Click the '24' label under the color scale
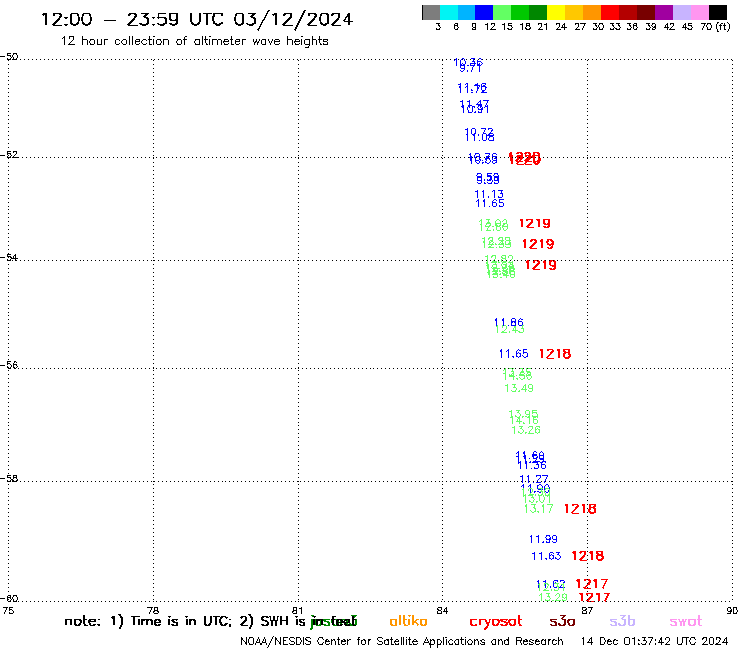Screen dimensions: 740x650 (561, 26)
